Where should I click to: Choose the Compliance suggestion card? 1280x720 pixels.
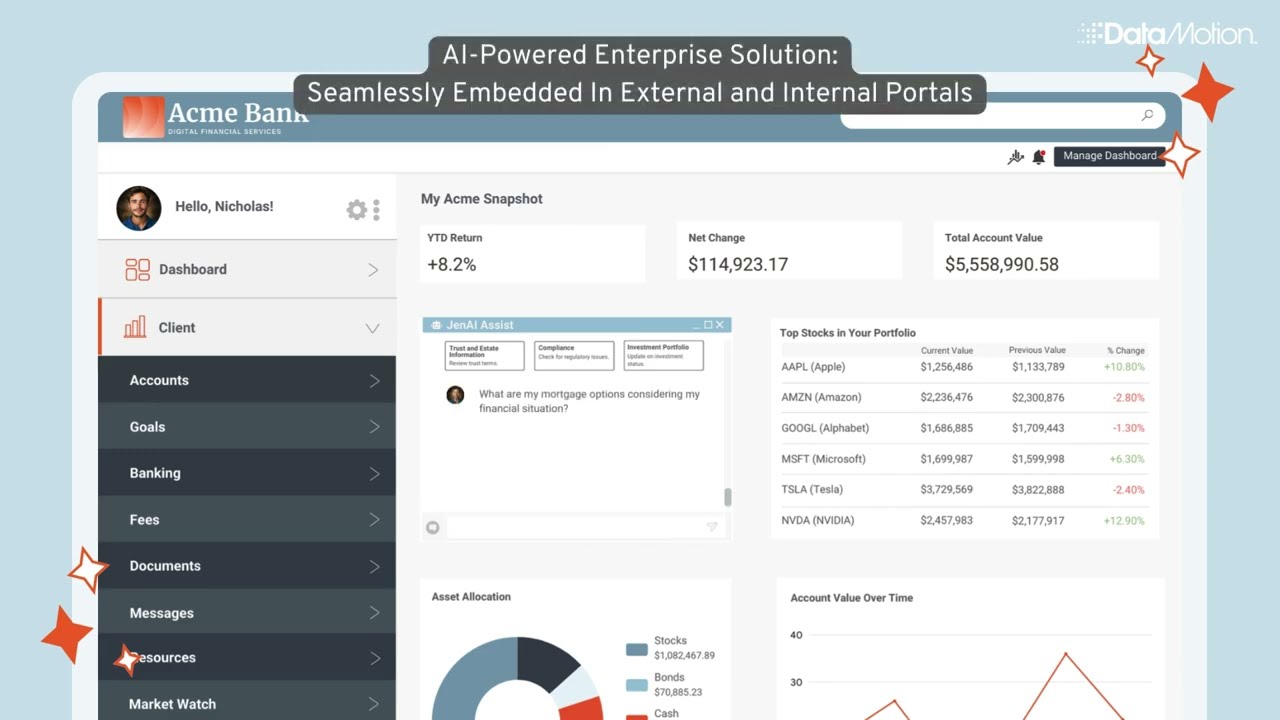574,355
